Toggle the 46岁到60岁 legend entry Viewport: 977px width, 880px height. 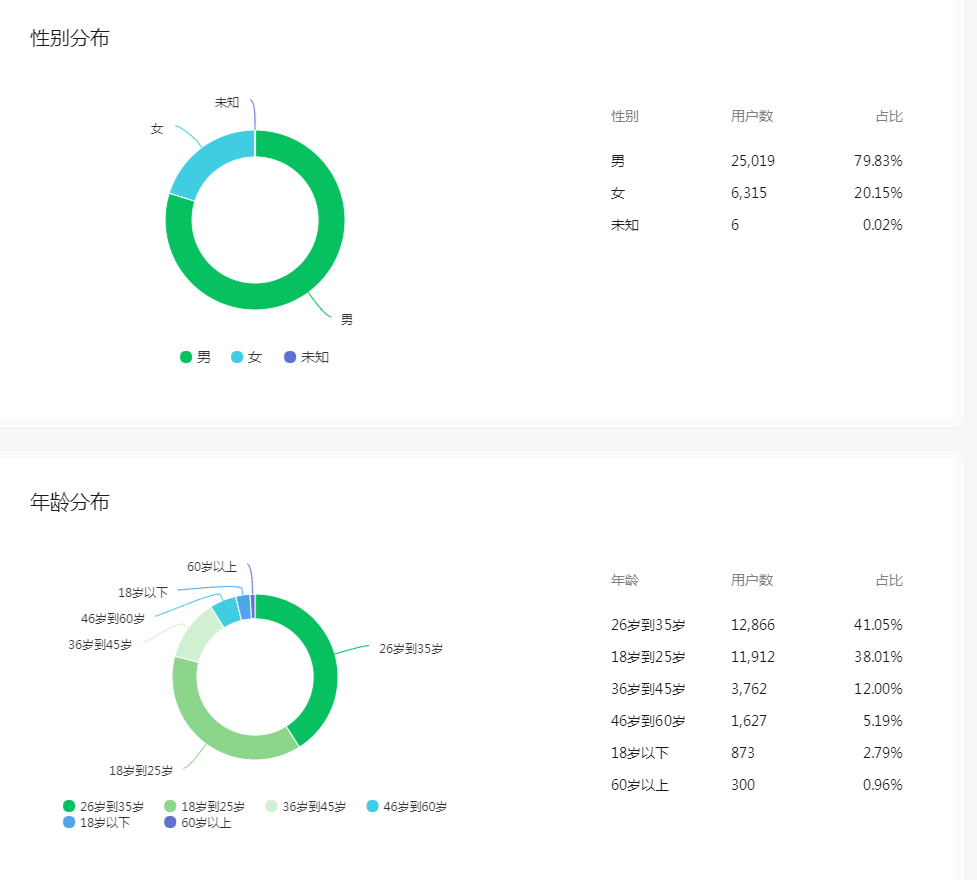pos(406,806)
